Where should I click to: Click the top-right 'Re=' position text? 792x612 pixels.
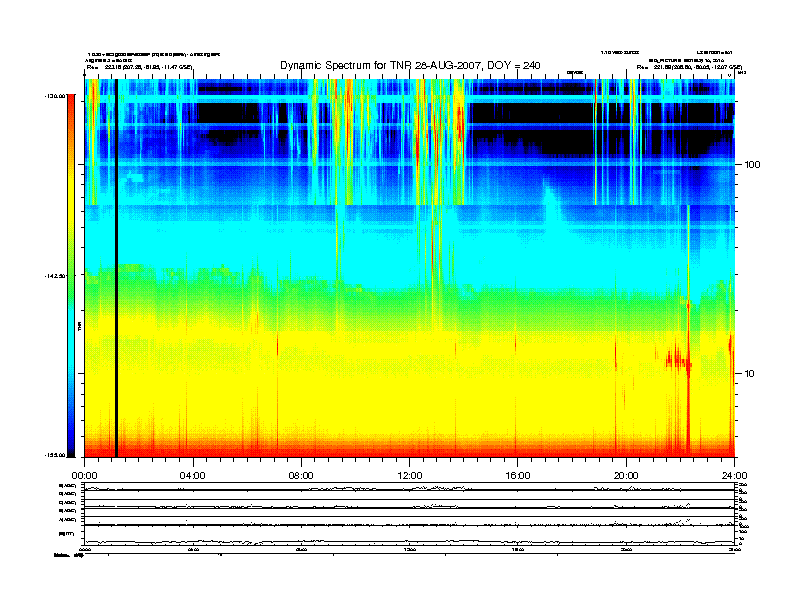tap(689, 67)
